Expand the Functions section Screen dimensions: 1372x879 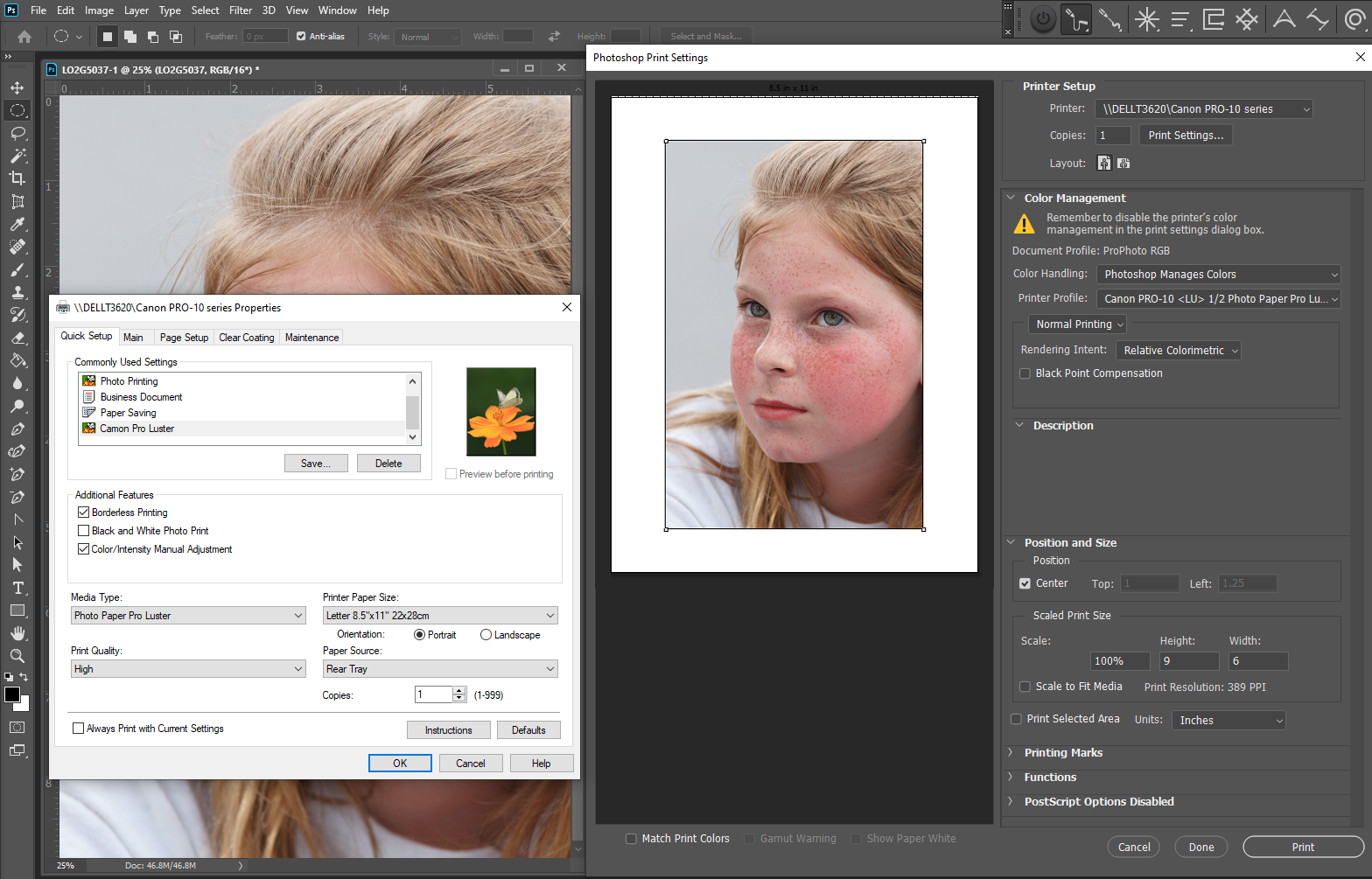1011,778
